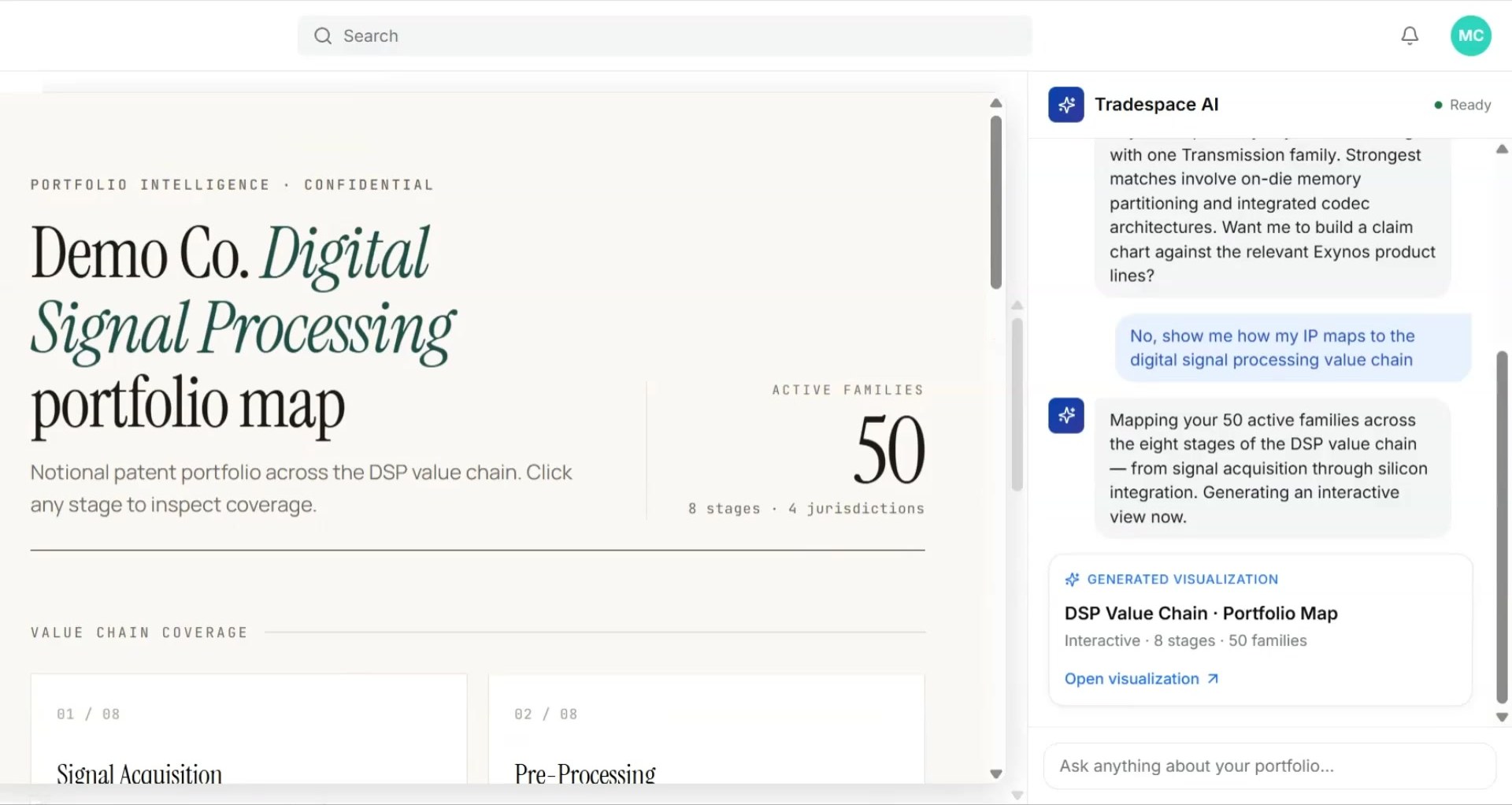Click the Ready status indicator

(1462, 105)
